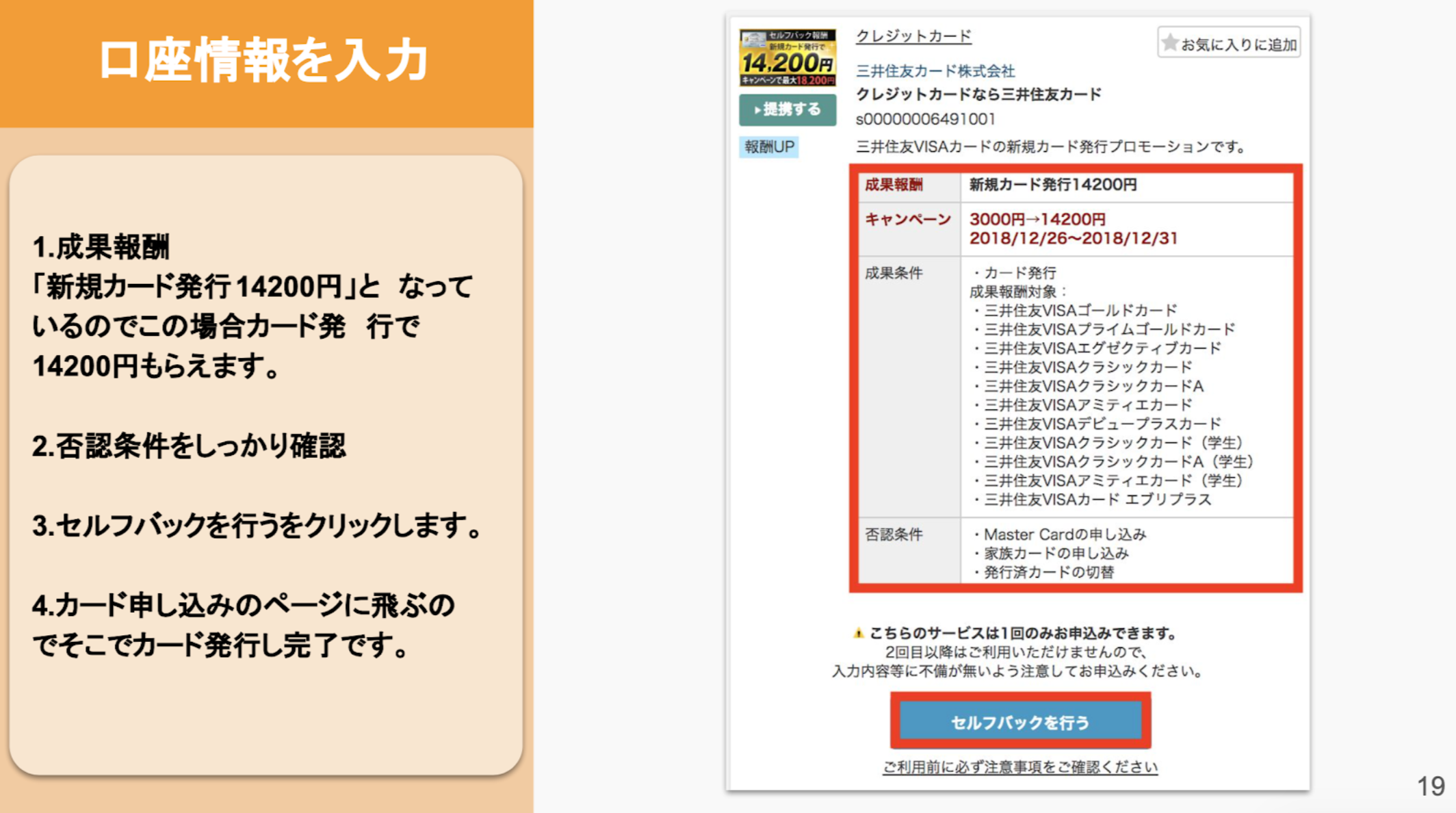The width and height of the screenshot is (1456, 813).
Task: Click the 否認条件 row header
Action: pos(909,550)
